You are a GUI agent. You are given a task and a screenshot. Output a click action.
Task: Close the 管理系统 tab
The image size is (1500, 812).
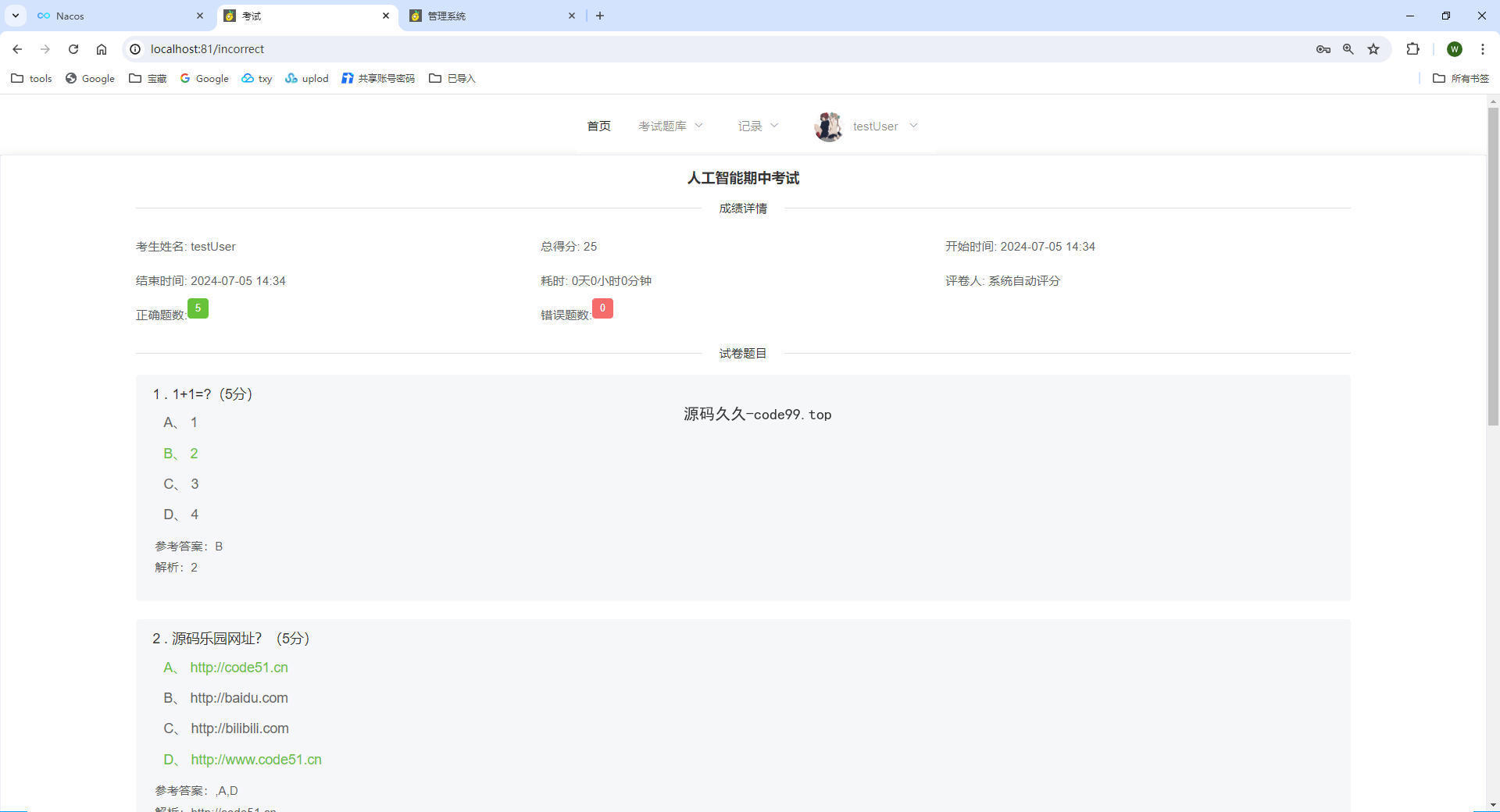tap(572, 16)
